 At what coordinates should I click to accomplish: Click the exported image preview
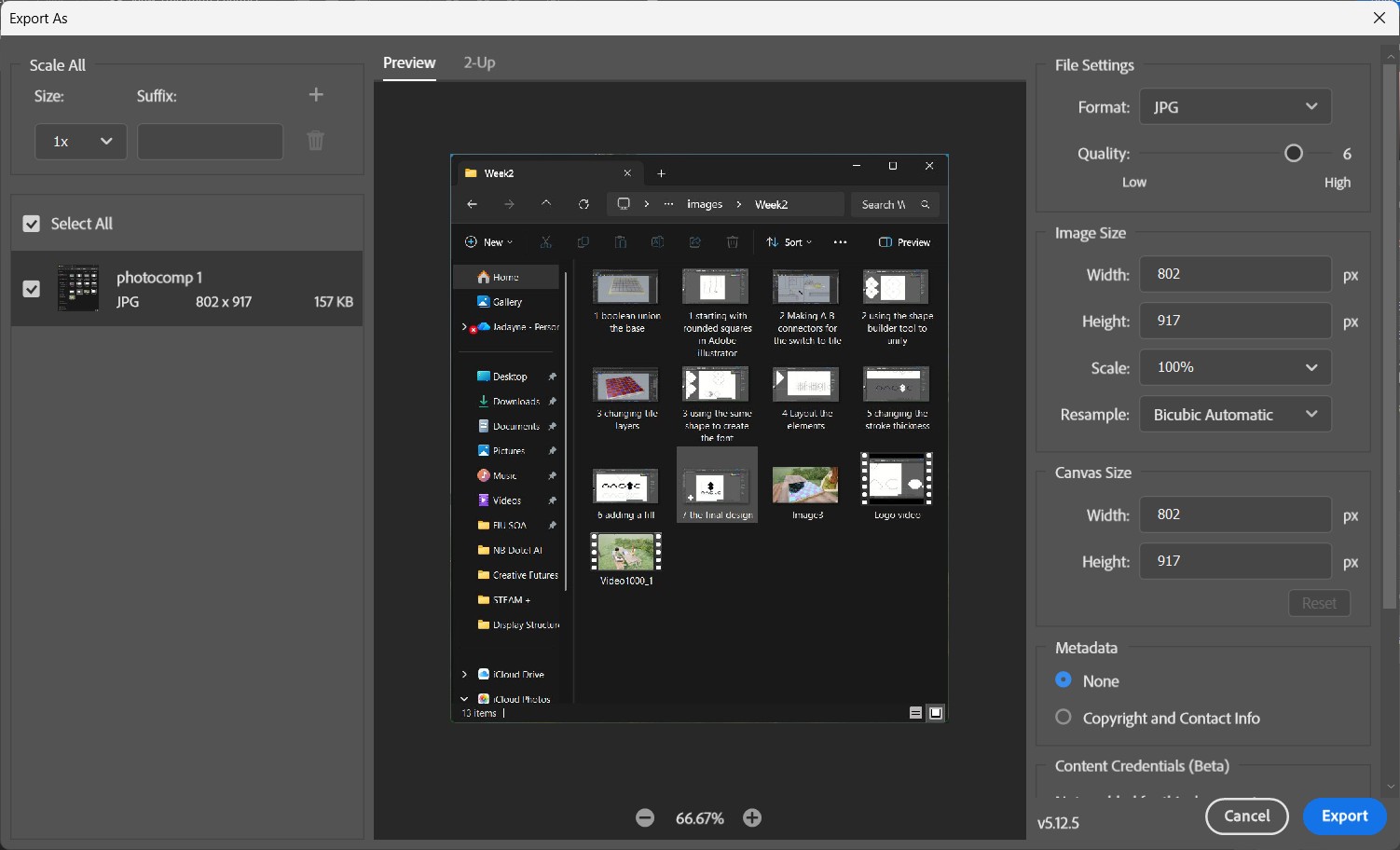tap(699, 438)
